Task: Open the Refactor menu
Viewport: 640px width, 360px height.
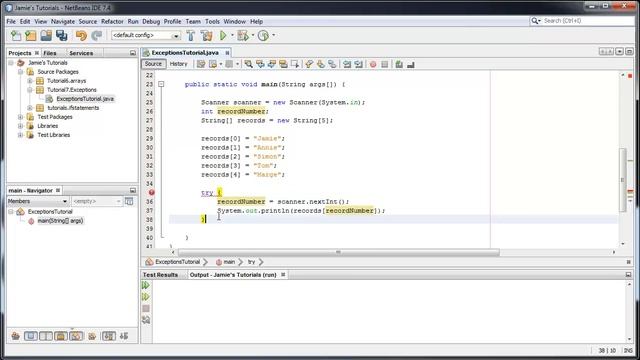Action: [x=112, y=22]
